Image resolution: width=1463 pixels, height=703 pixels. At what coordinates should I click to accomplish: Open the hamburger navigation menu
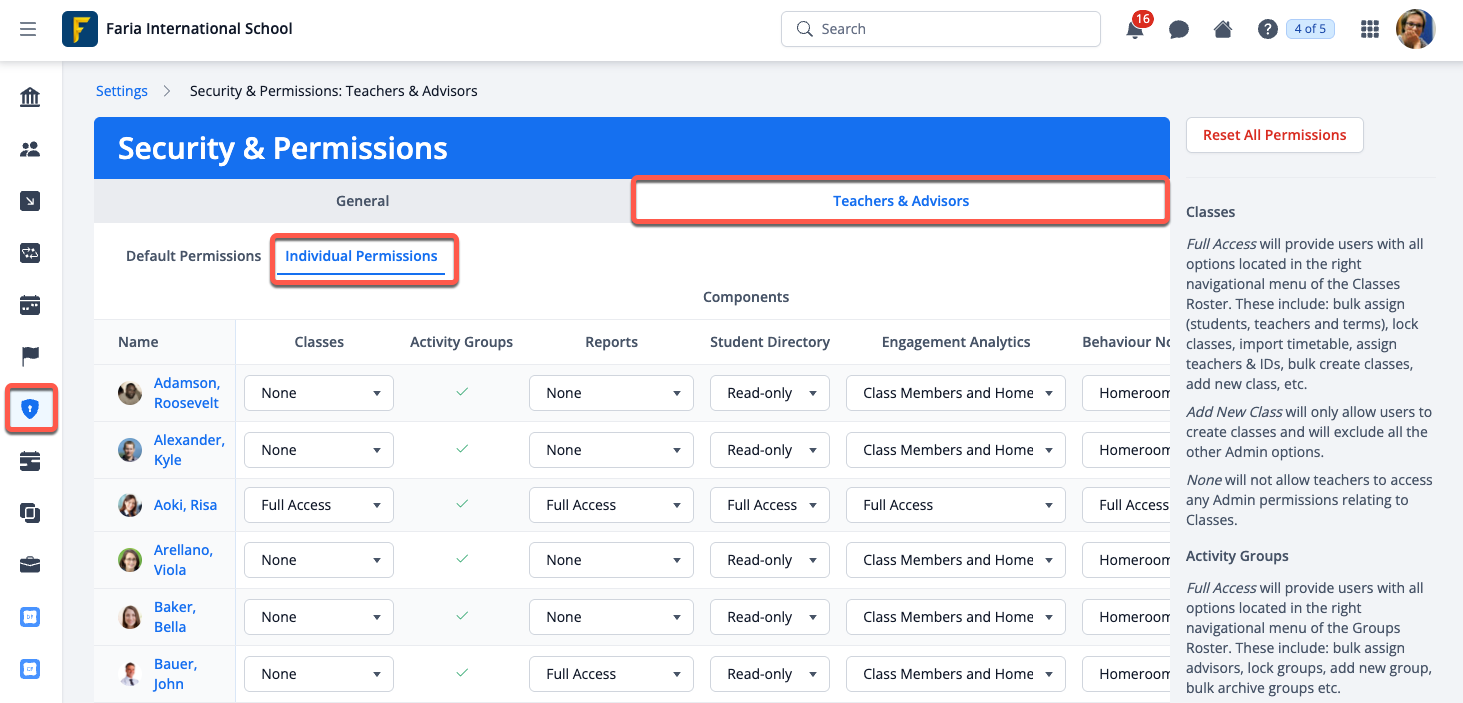28,29
